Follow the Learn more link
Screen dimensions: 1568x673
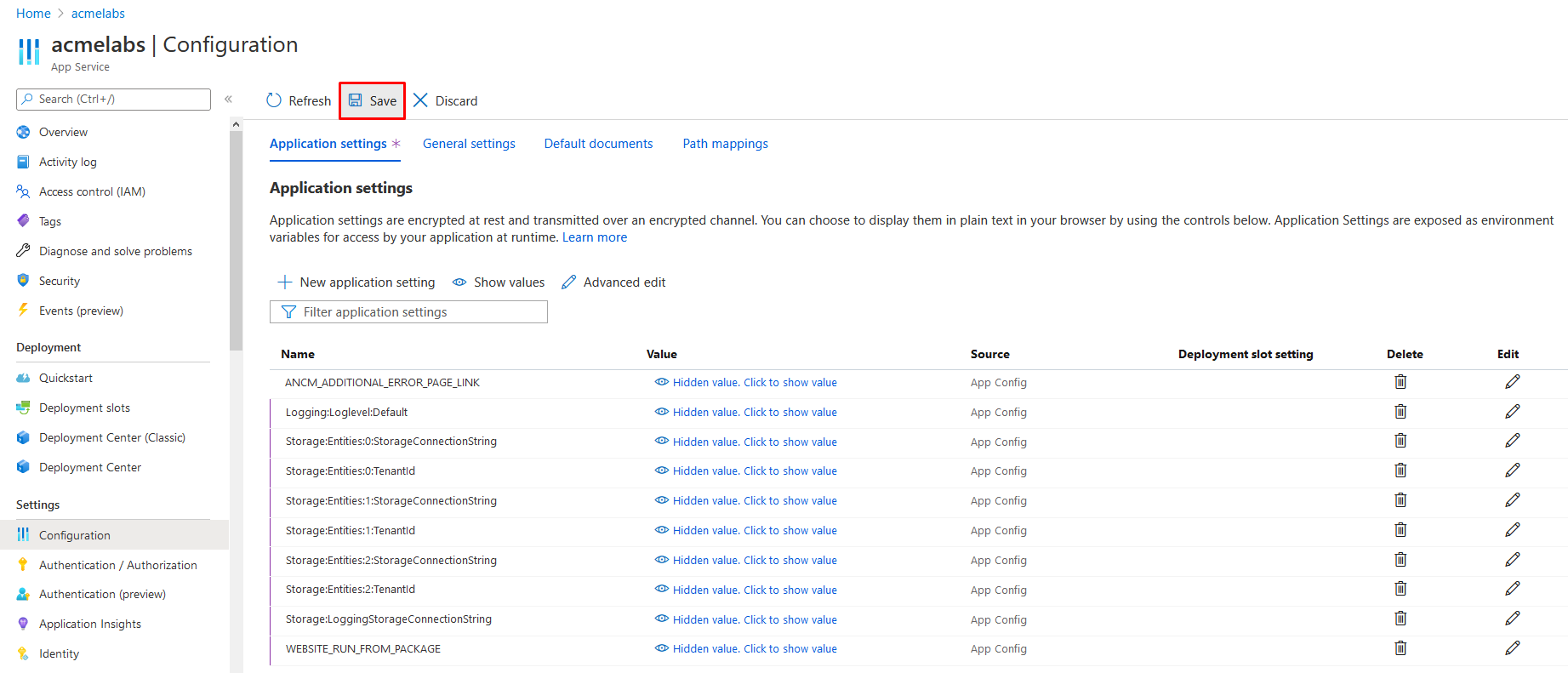(594, 237)
